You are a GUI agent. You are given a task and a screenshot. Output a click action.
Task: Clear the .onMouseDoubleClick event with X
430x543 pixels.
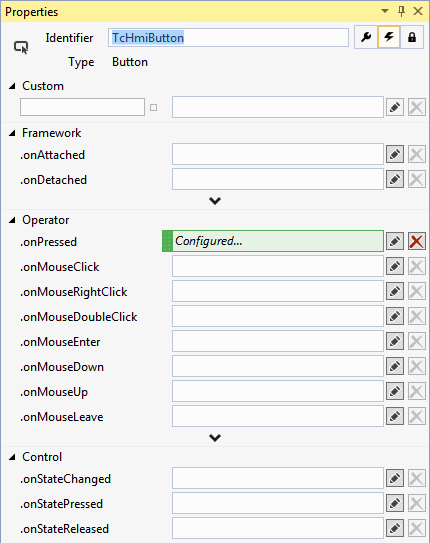[x=416, y=316]
